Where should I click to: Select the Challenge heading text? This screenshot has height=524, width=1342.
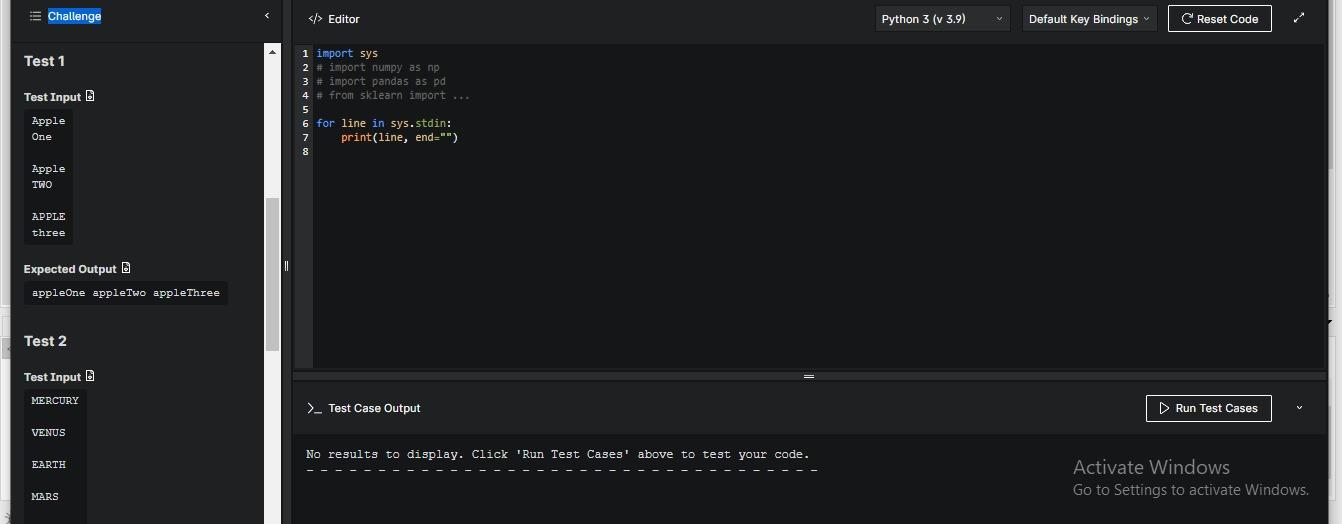click(x=74, y=16)
